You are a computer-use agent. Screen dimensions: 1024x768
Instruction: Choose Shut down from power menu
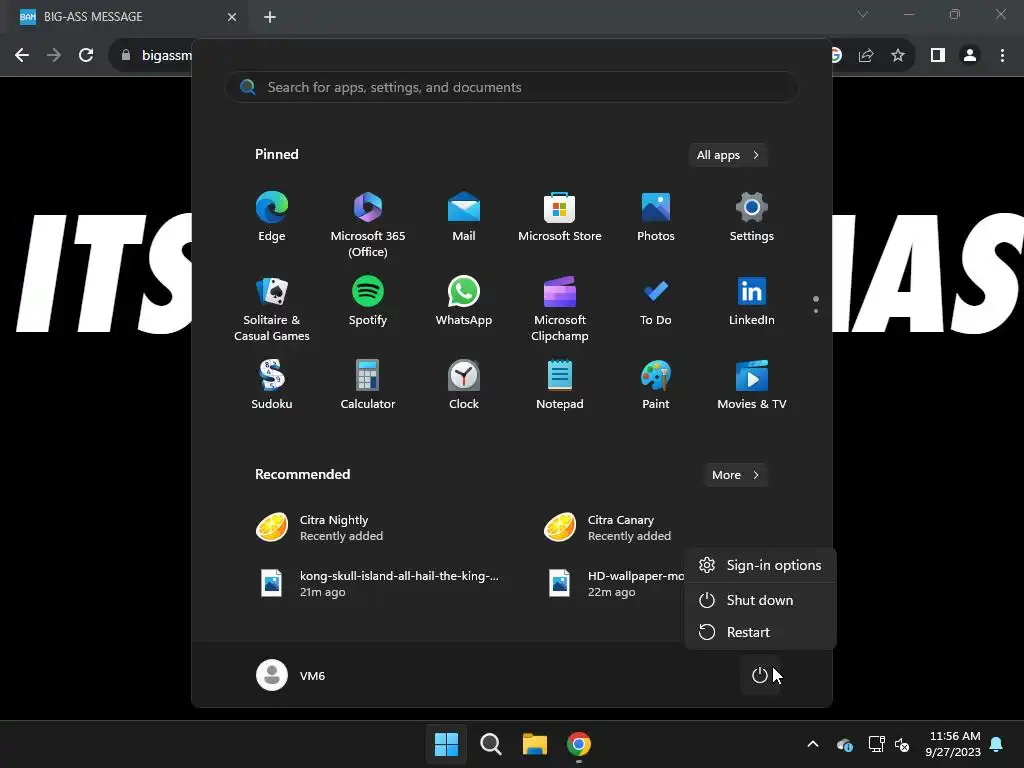pyautogui.click(x=760, y=600)
